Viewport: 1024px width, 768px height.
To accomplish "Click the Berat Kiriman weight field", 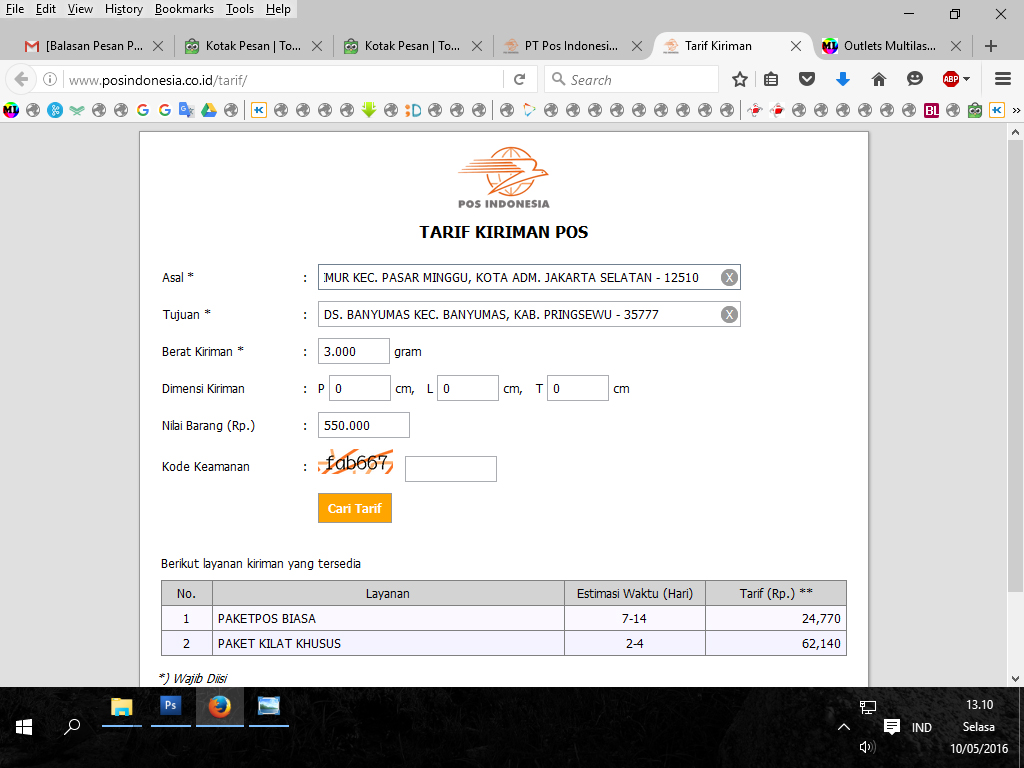I will click(x=354, y=351).
